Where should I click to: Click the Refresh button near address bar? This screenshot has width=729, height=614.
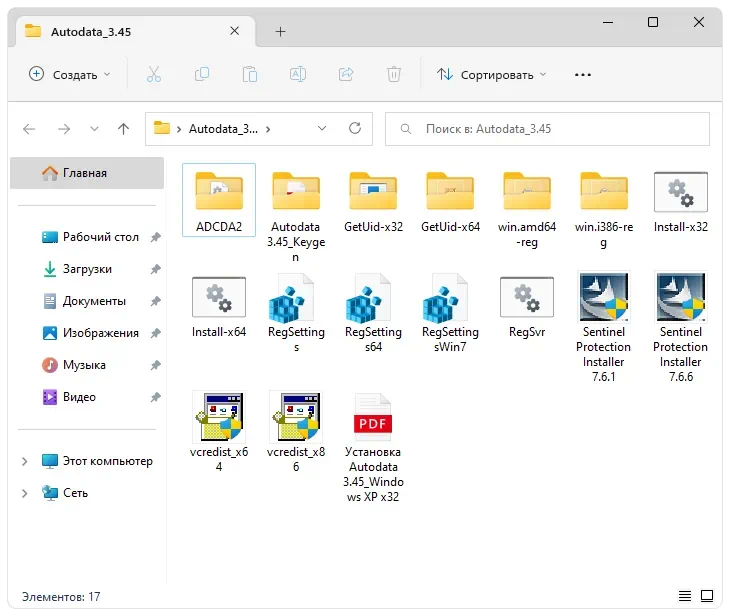point(354,129)
